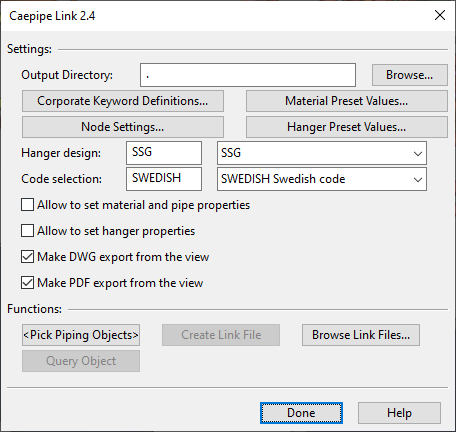Open Material Preset Values settings

tap(347, 101)
